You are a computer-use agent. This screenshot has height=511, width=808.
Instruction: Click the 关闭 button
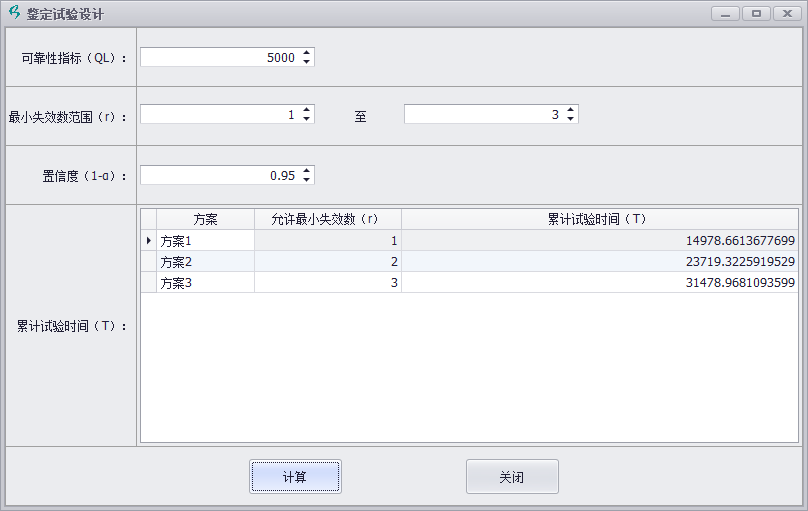512,476
